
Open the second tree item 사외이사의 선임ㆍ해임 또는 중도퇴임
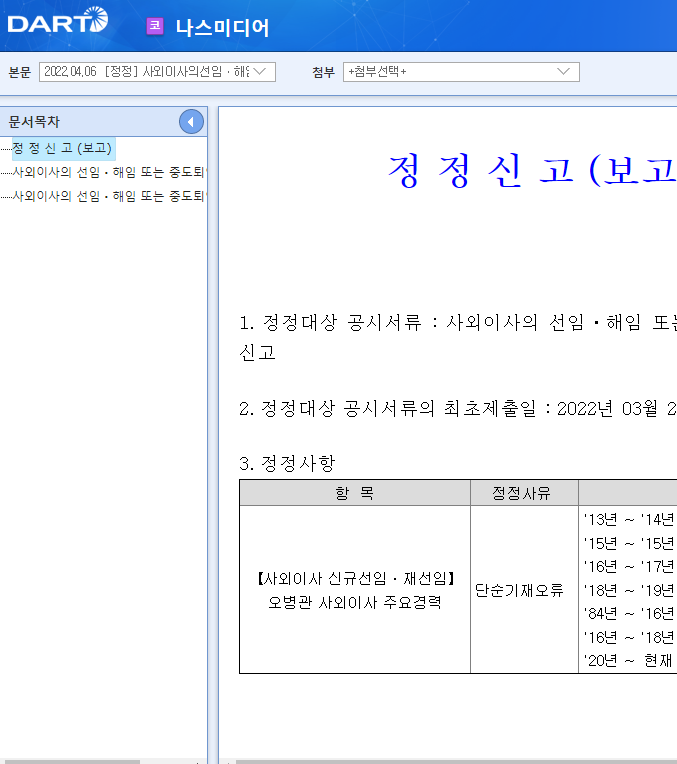pos(110,172)
